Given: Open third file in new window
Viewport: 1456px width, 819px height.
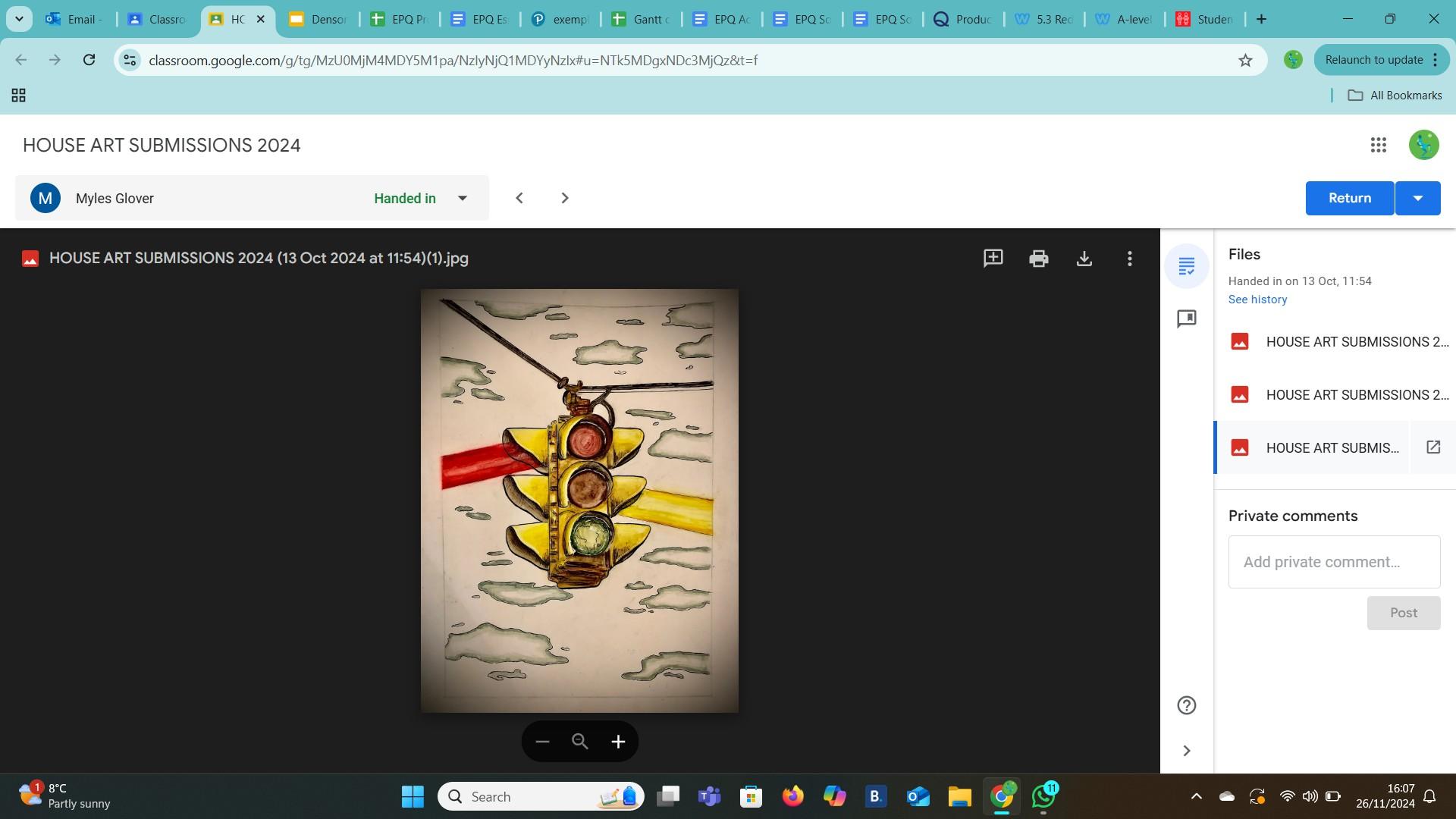Looking at the screenshot, I should [1433, 447].
